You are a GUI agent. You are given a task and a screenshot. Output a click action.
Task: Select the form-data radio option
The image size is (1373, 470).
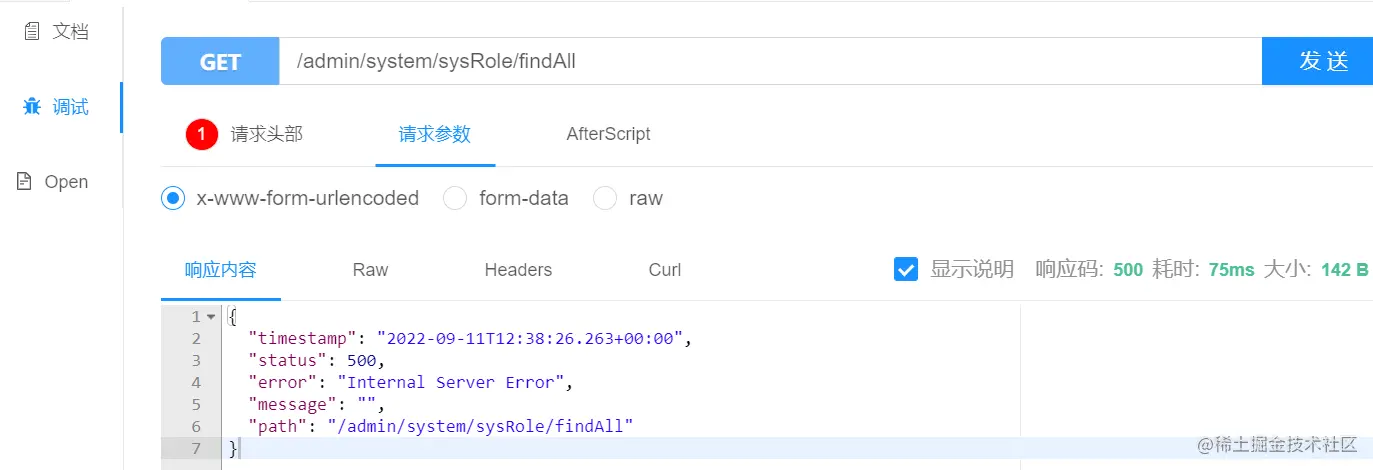[455, 198]
